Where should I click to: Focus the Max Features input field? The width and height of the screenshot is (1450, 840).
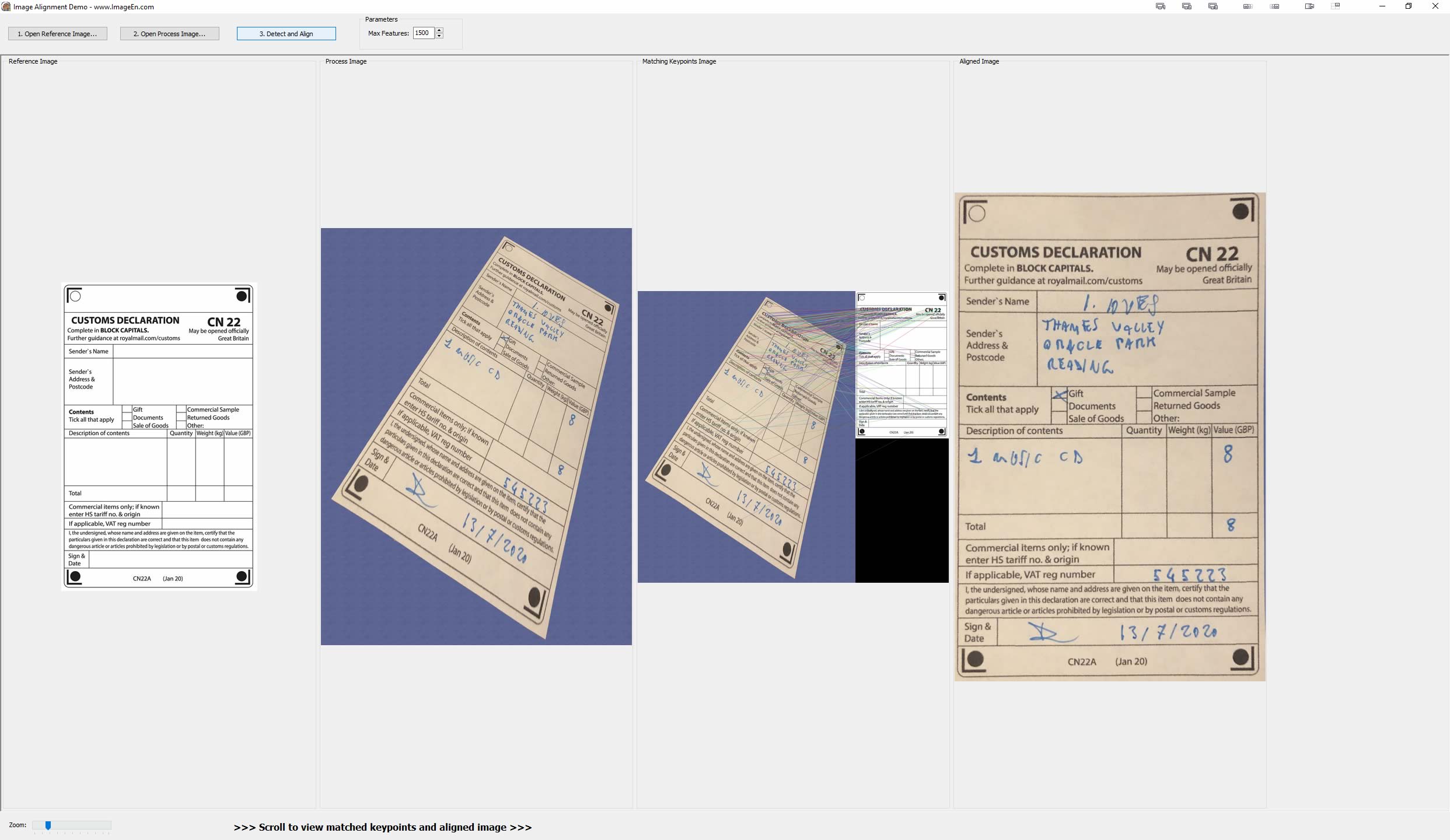[423, 33]
